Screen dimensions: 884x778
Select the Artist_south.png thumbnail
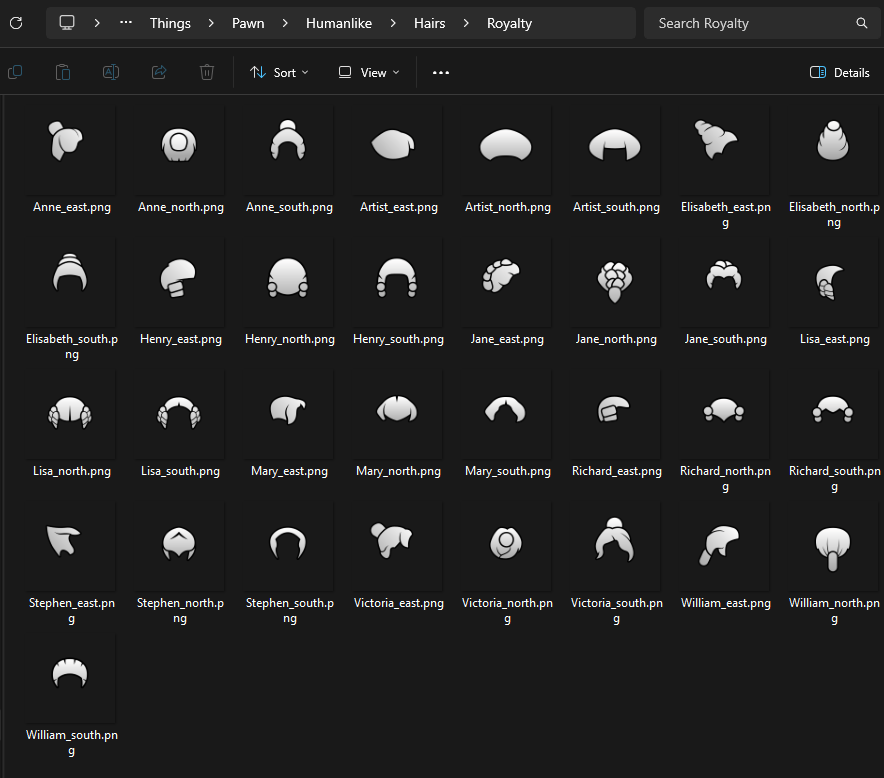point(615,145)
